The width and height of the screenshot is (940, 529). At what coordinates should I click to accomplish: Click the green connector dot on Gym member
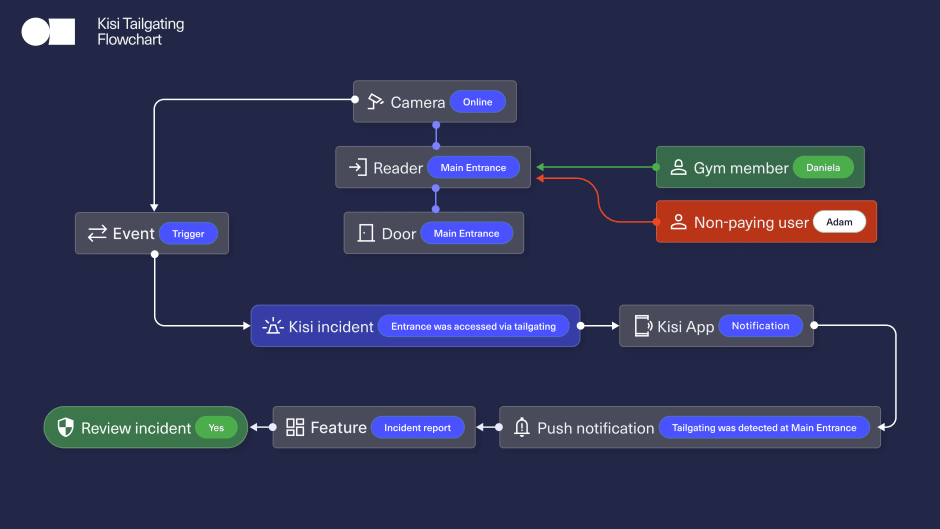click(x=656, y=167)
